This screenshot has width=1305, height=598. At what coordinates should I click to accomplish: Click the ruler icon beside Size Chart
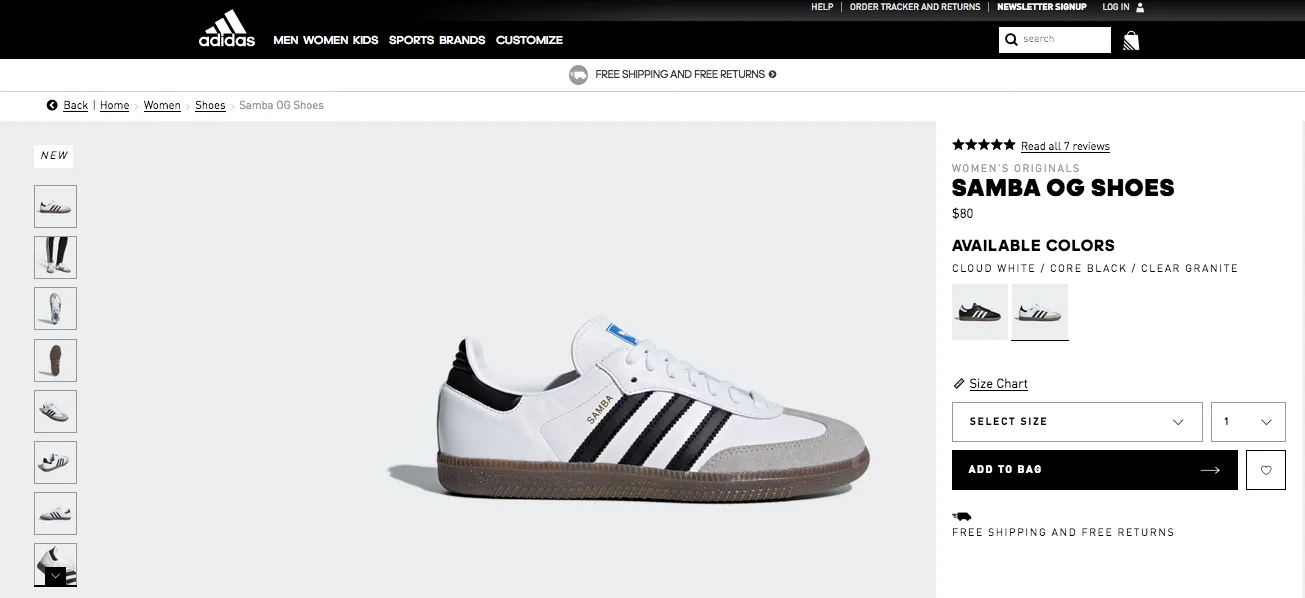pos(959,384)
